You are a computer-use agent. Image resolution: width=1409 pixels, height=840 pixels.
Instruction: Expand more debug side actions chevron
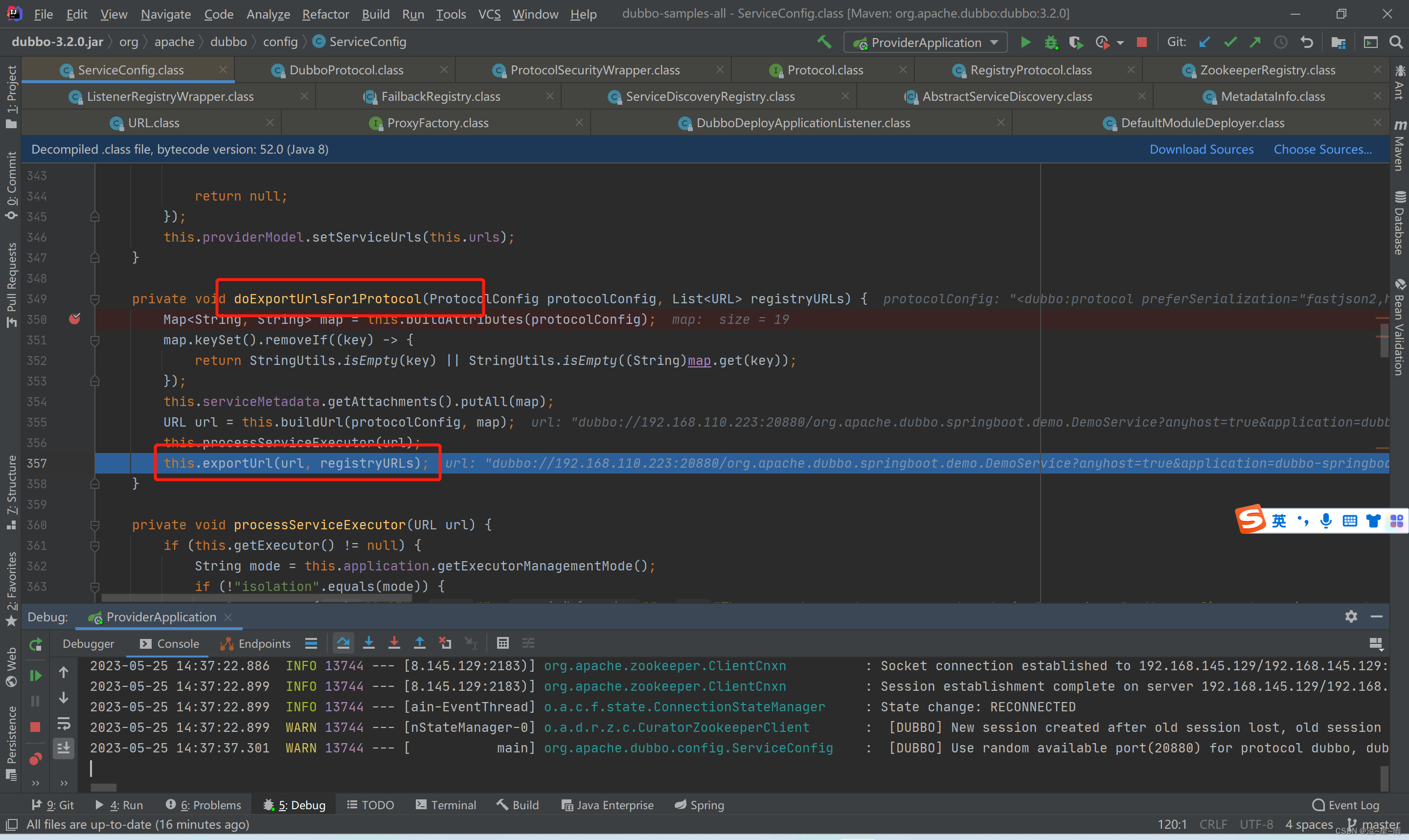click(x=35, y=783)
